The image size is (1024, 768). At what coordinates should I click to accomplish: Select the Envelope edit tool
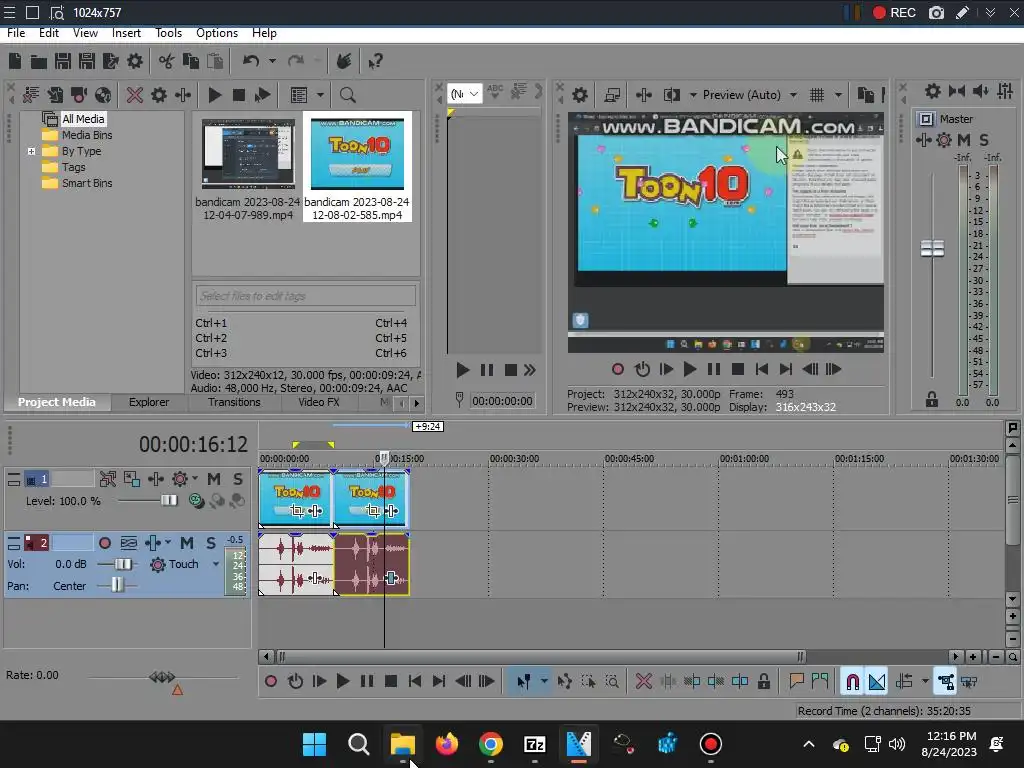pos(564,682)
